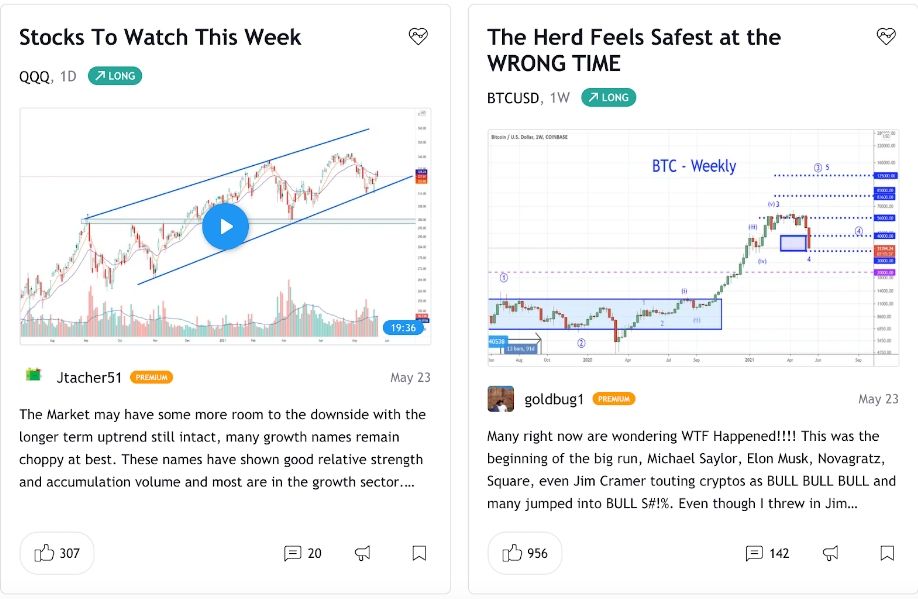Bookmark the Stocks To Watch idea
The width and height of the screenshot is (918, 599).
[419, 553]
